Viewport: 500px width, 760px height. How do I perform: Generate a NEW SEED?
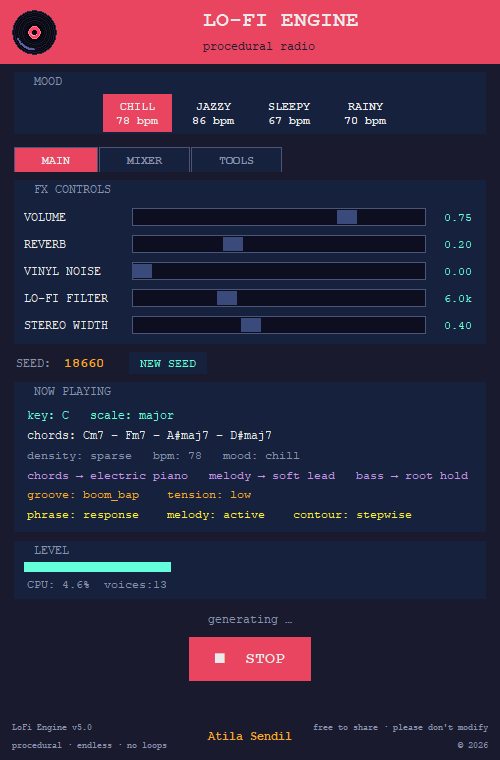(x=168, y=364)
